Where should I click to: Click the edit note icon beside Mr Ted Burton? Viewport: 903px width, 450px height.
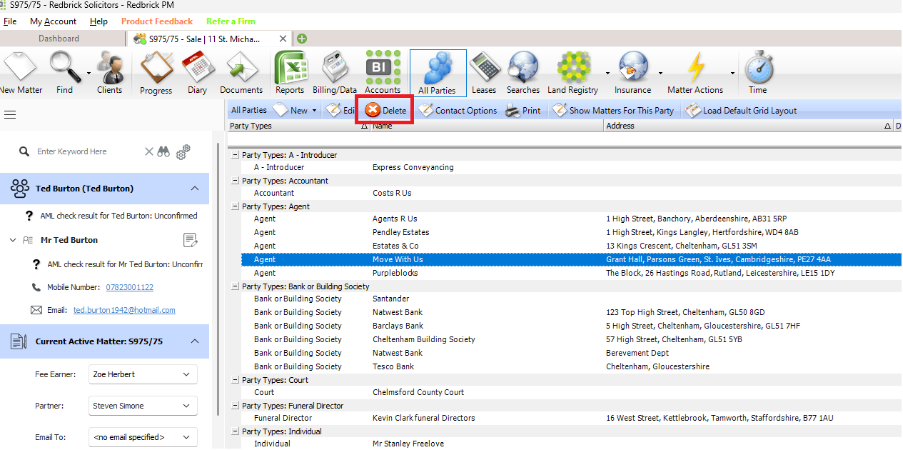click(x=192, y=240)
